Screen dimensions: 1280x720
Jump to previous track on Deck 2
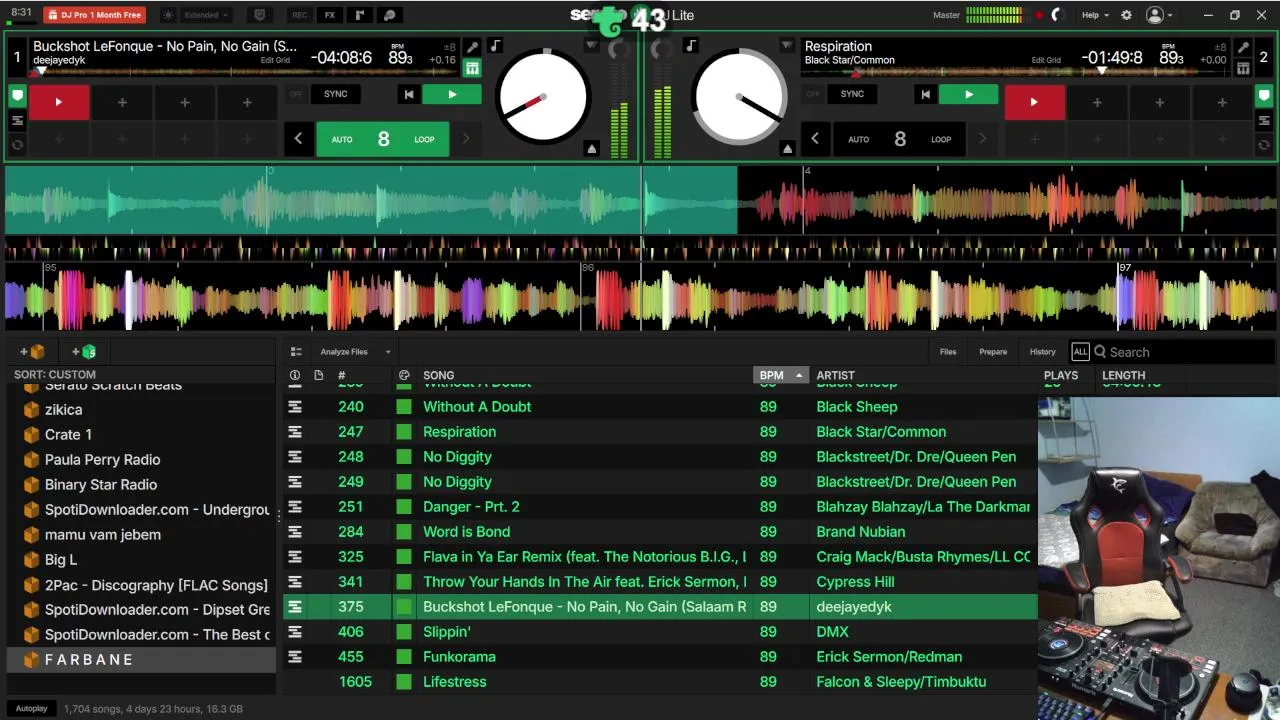point(925,94)
